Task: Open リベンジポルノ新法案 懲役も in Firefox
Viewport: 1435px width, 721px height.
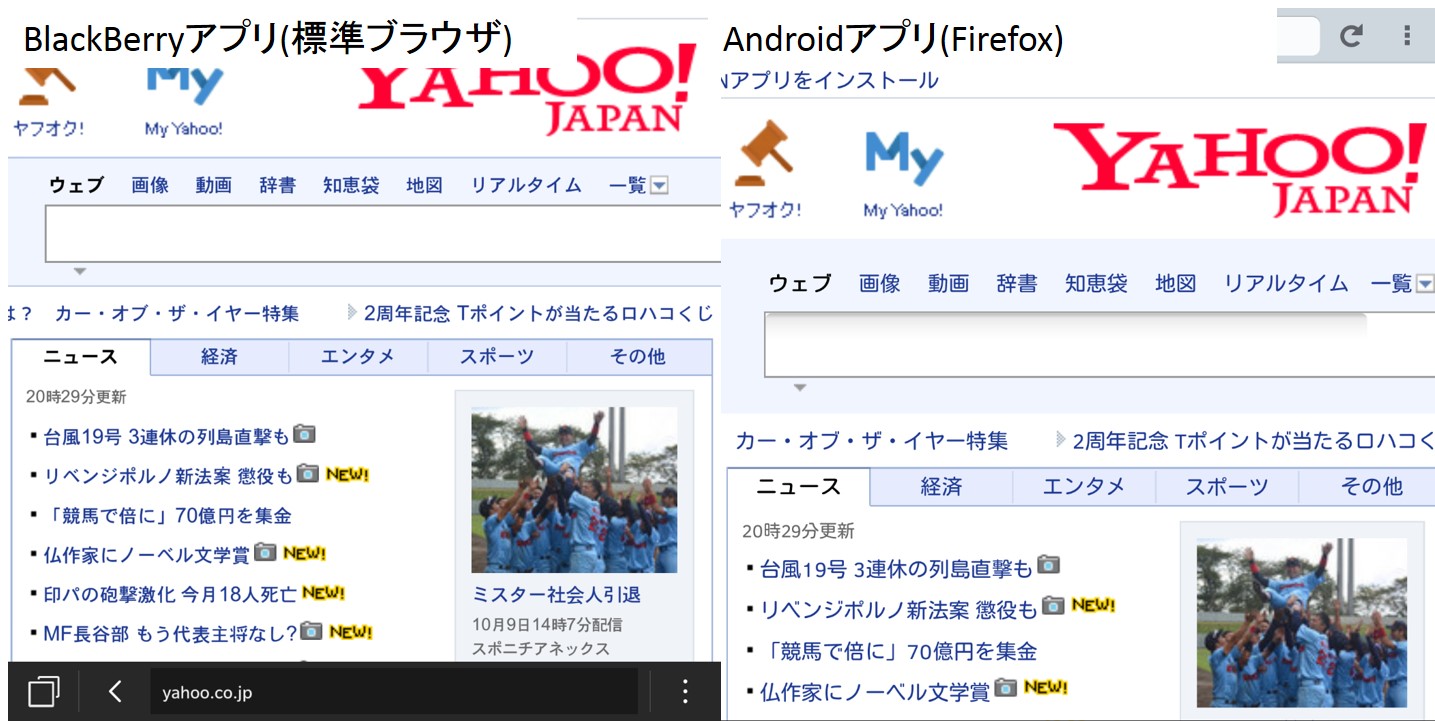Action: pyautogui.click(x=899, y=609)
